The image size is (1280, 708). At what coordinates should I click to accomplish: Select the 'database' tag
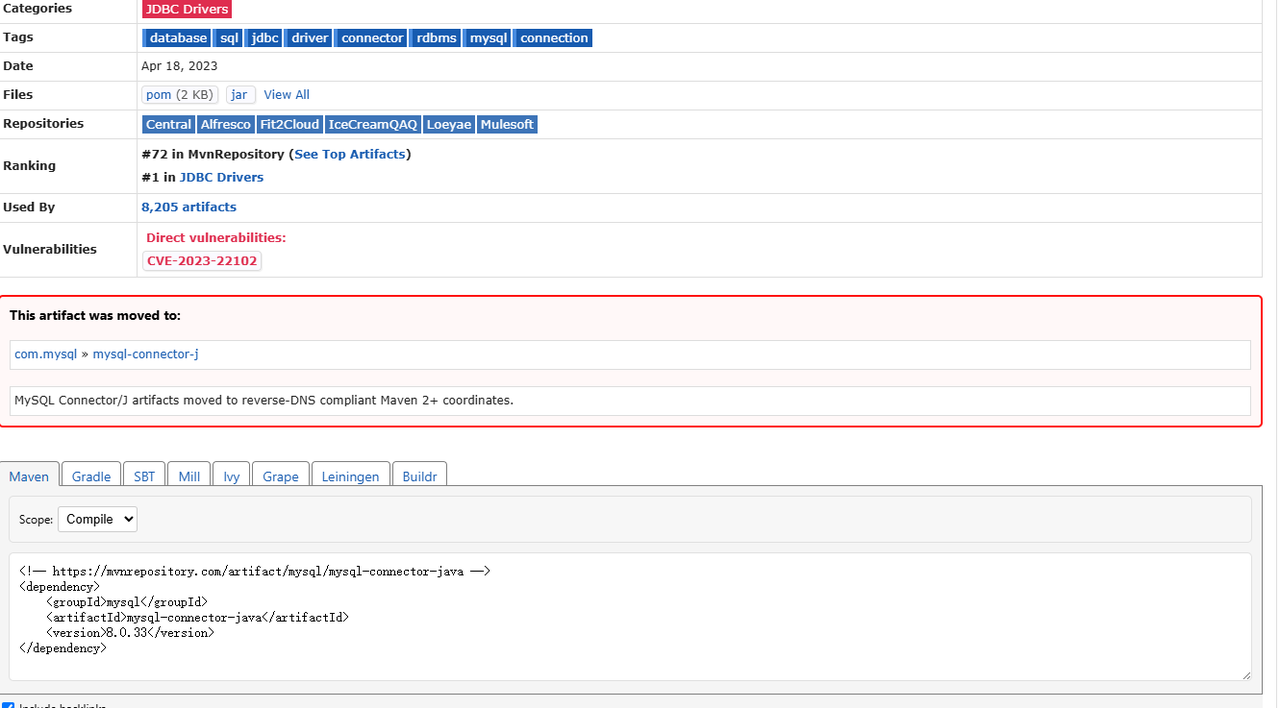(178, 38)
